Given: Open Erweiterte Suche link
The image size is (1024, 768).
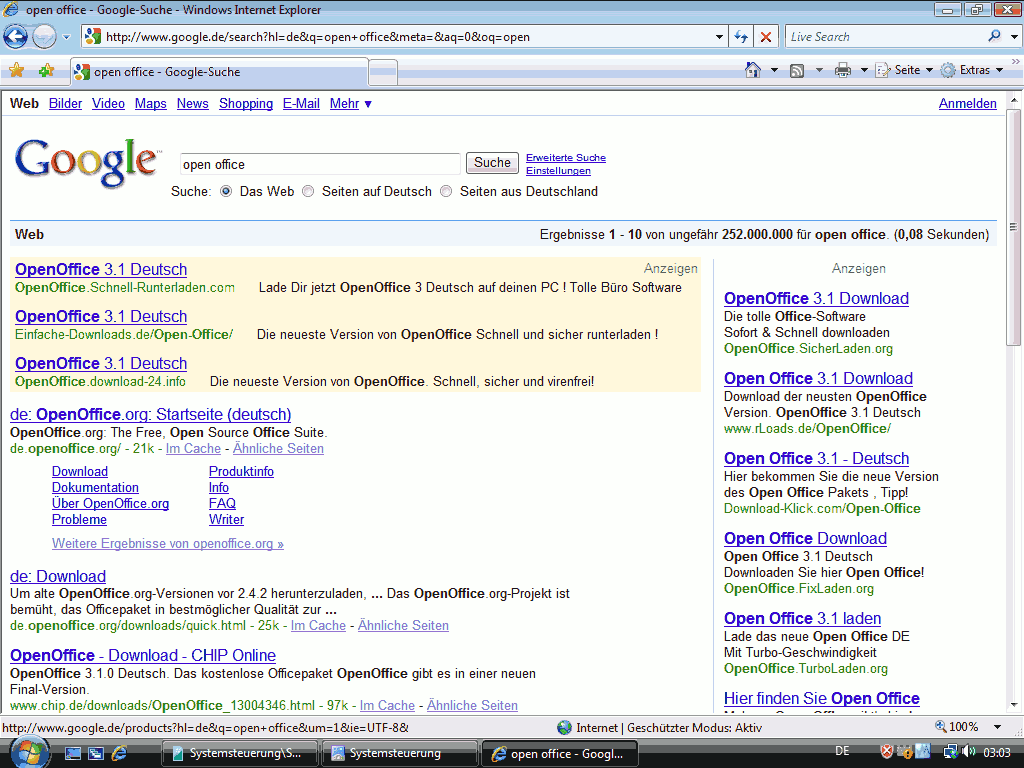Looking at the screenshot, I should coord(566,157).
